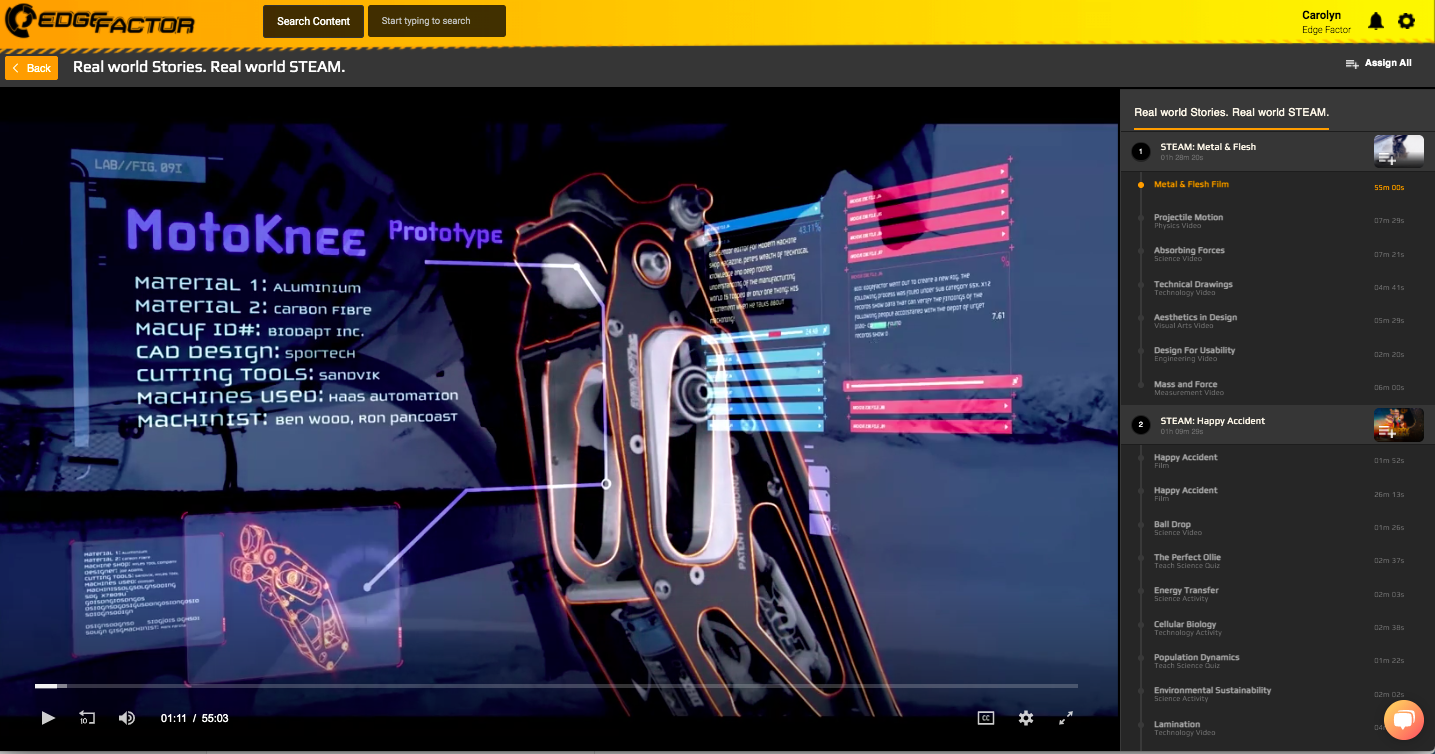This screenshot has width=1435, height=754.
Task: Rewind video 10 seconds
Action: (87, 718)
